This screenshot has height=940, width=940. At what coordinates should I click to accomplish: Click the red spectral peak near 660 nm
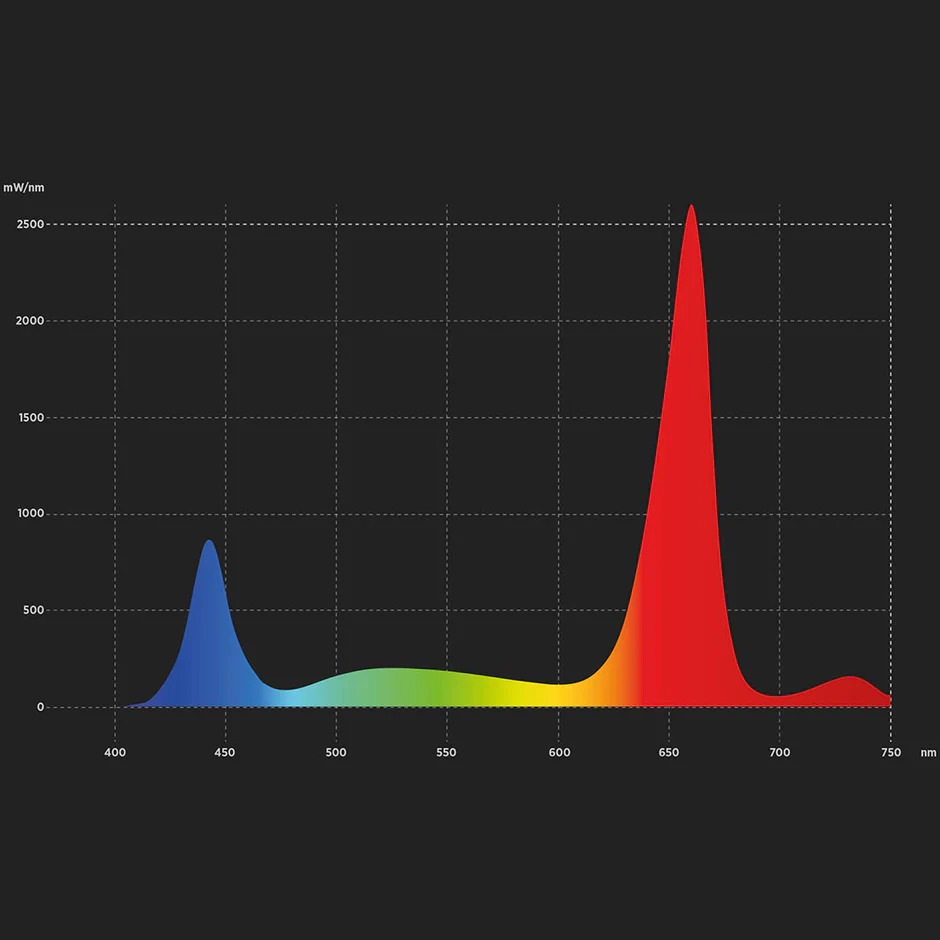click(692, 300)
